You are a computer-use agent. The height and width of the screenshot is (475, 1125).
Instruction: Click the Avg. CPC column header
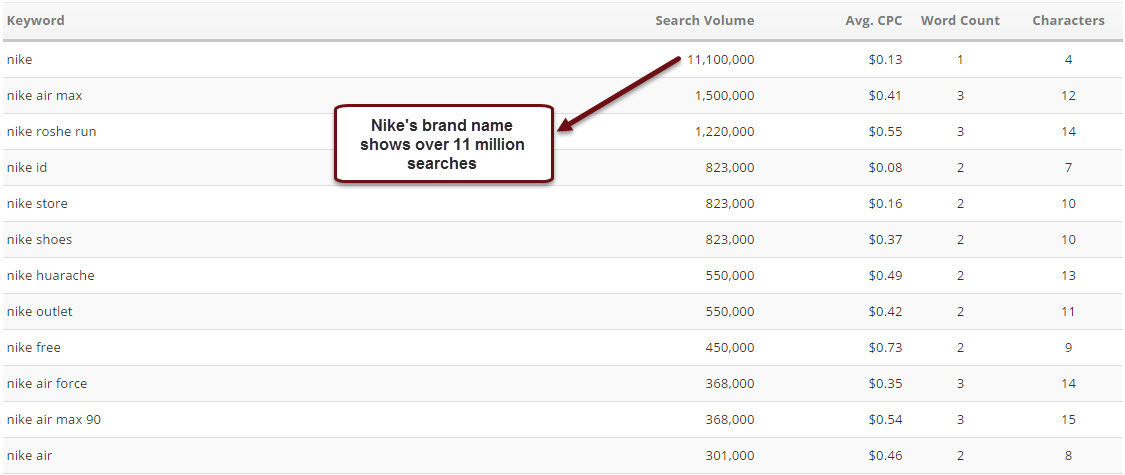coord(873,20)
